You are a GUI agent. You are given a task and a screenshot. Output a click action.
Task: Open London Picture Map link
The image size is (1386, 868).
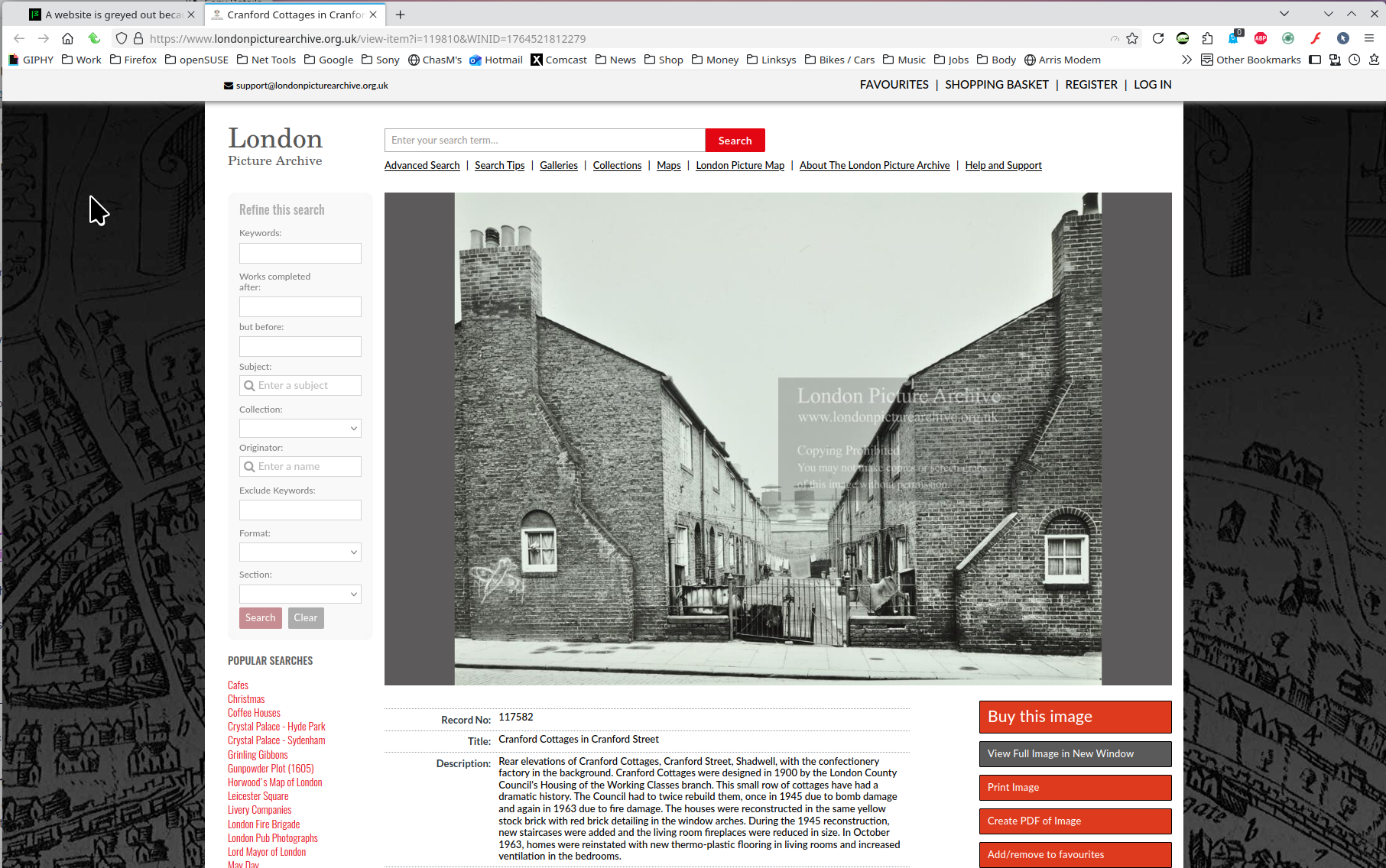click(740, 165)
